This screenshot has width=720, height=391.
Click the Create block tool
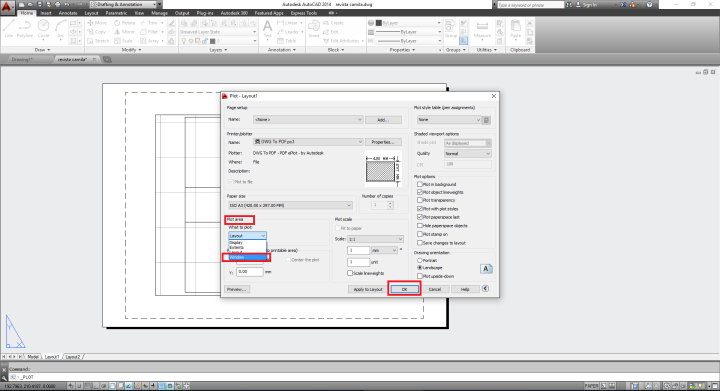333,22
